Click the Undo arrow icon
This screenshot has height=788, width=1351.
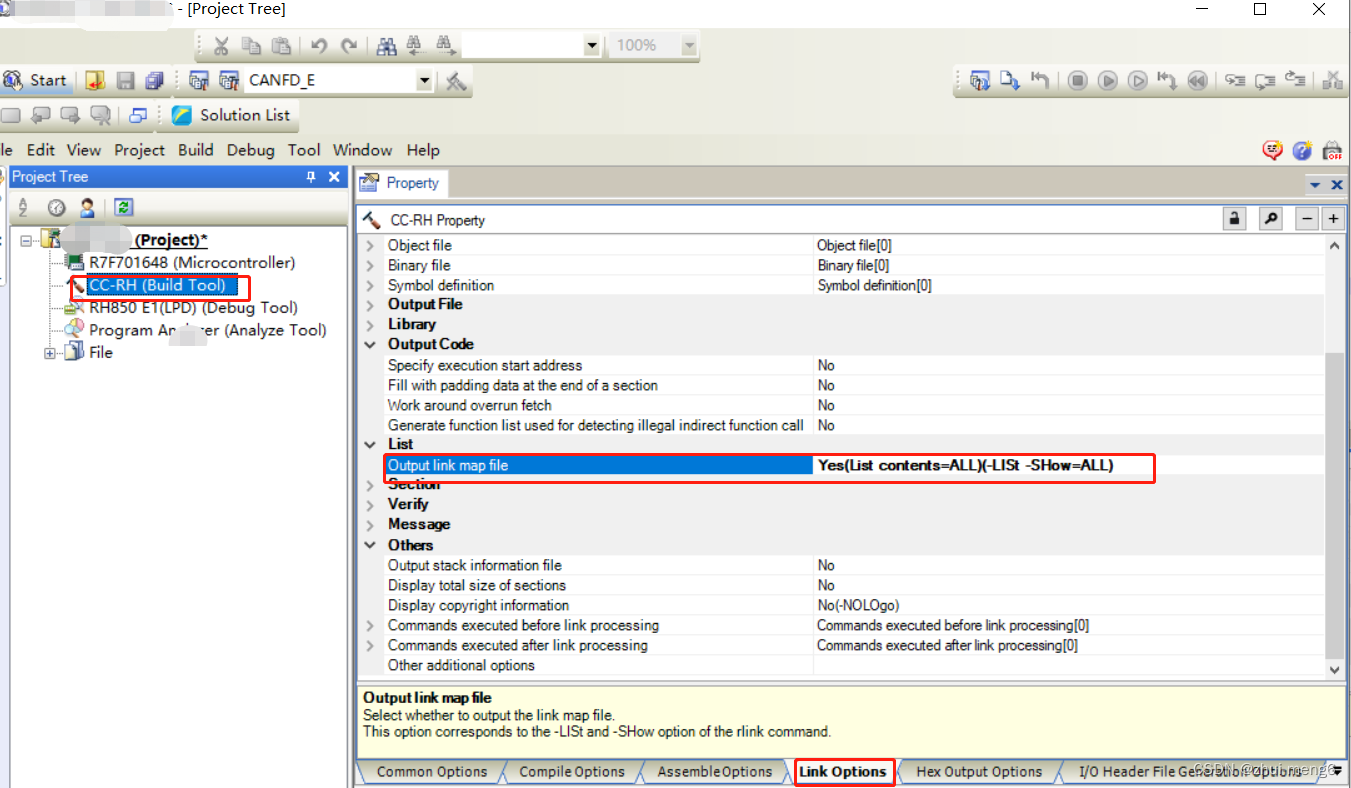(x=319, y=46)
